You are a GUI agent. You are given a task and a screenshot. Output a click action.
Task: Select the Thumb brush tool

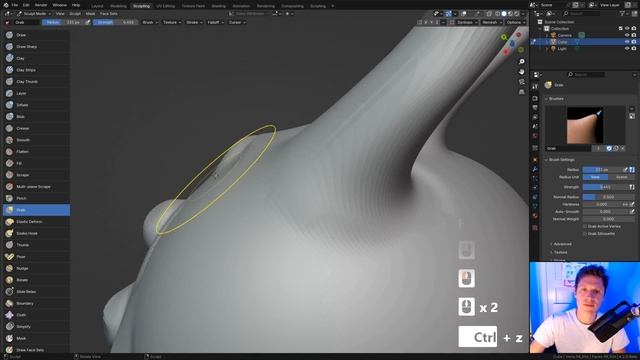(x=36, y=245)
